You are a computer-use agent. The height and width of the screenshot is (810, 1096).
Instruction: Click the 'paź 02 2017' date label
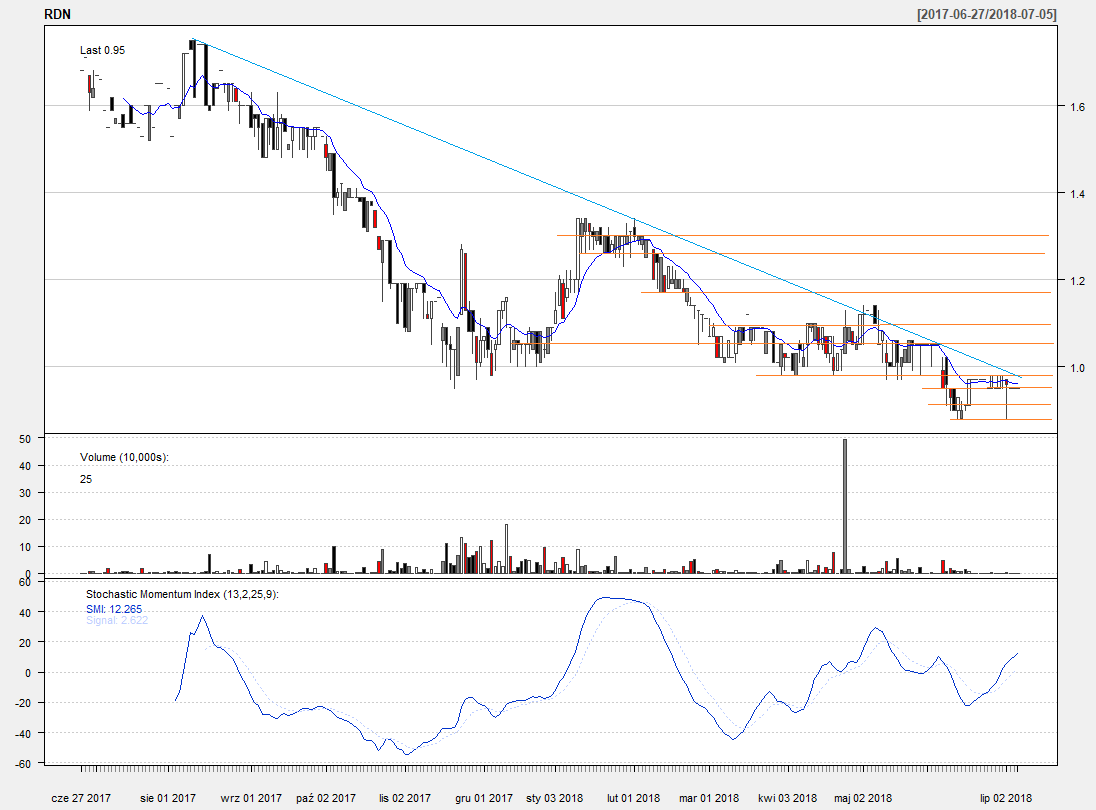coord(326,798)
